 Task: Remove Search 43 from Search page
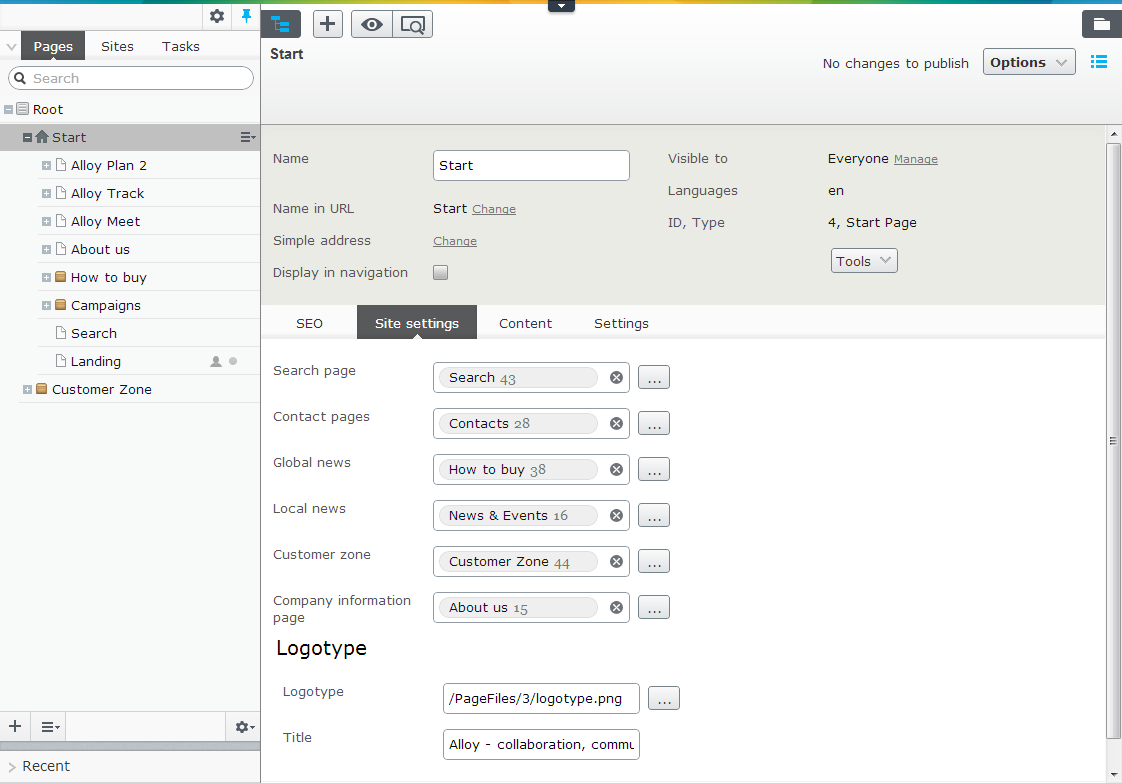pos(616,377)
